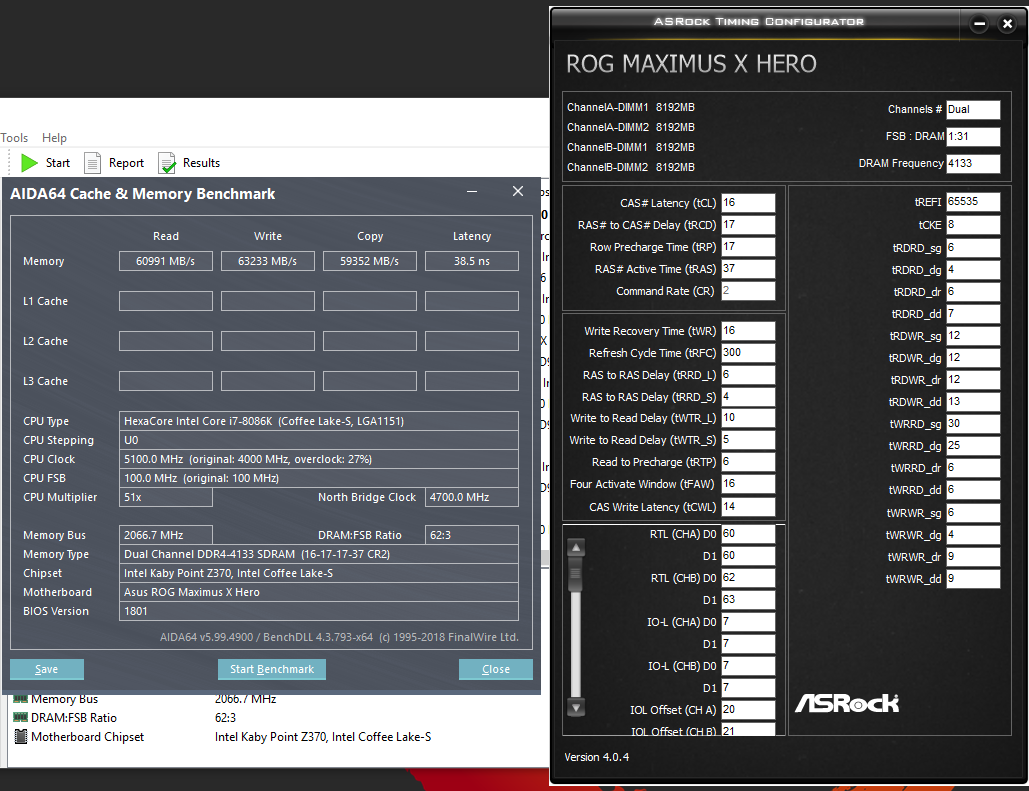Viewport: 1029px width, 791px height.
Task: Open the Tools menu
Action: 14,137
